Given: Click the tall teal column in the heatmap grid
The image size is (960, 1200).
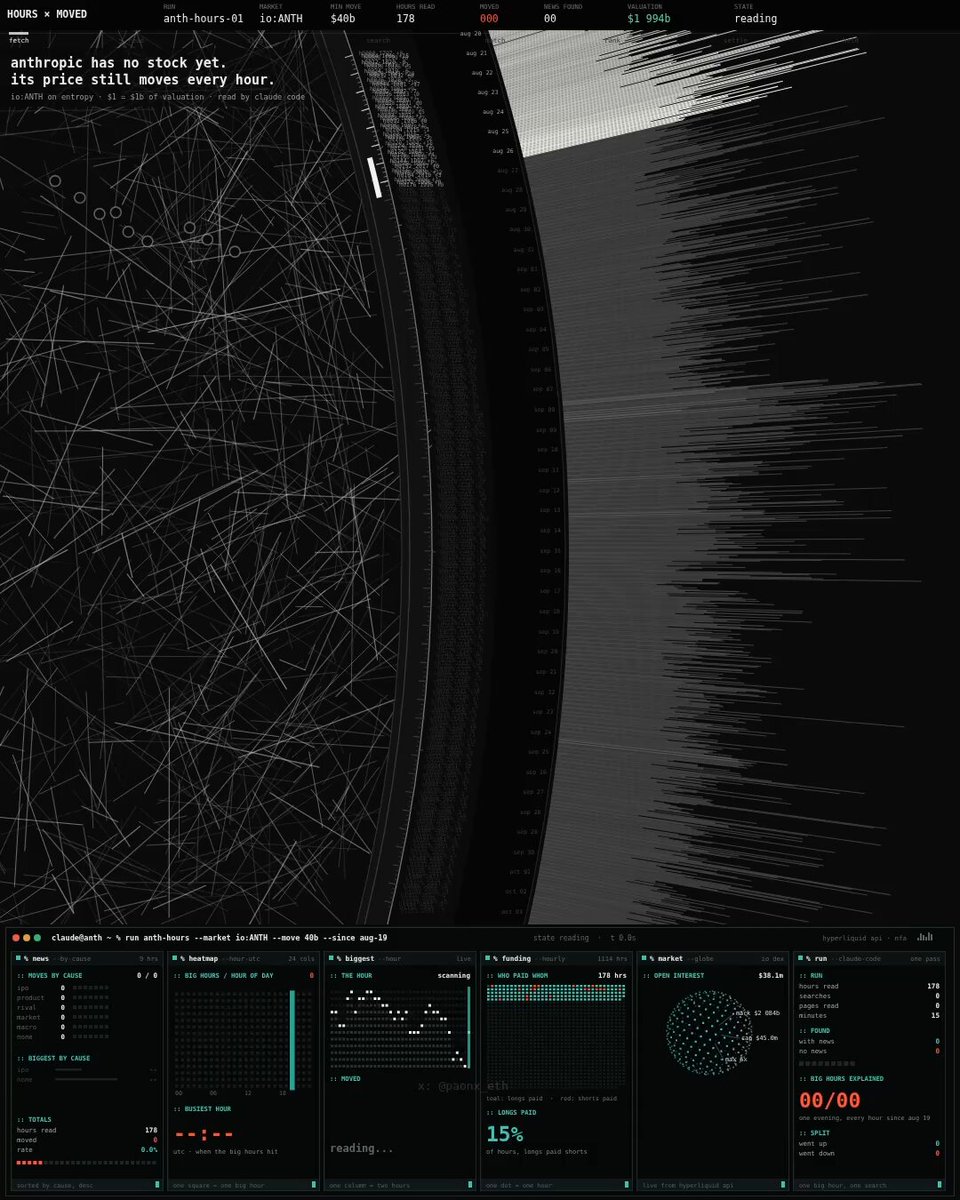Looking at the screenshot, I should click(x=293, y=1039).
